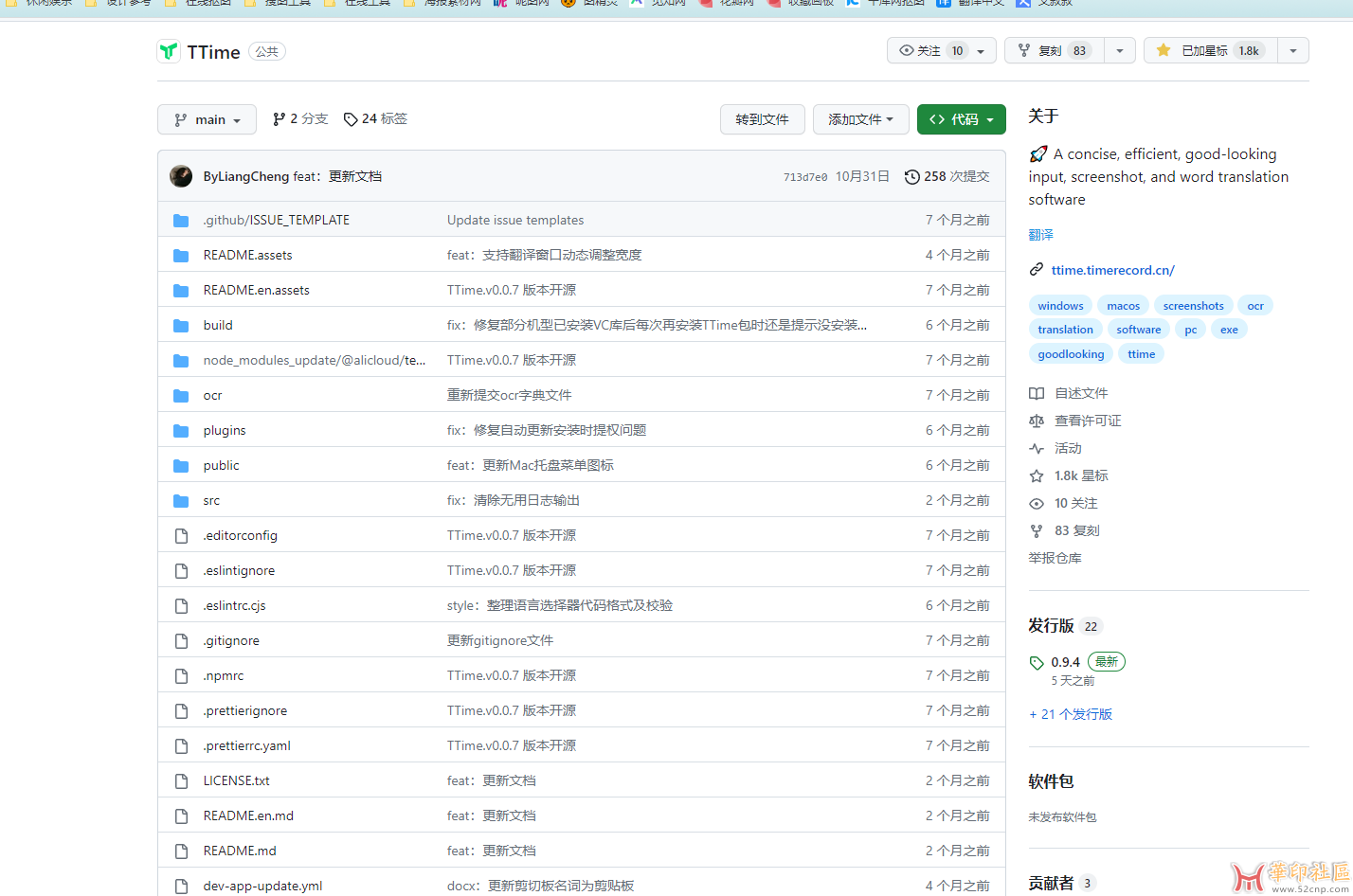Click the eye icon beside 10 关注
Screen dimensions: 1353x896
click(x=1037, y=503)
